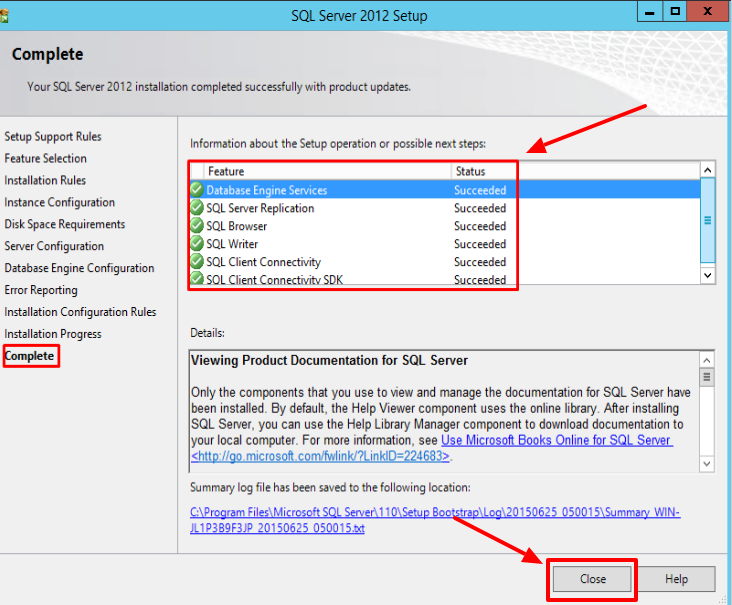
Task: Click Installation Configuration Rules step
Action: tap(80, 312)
